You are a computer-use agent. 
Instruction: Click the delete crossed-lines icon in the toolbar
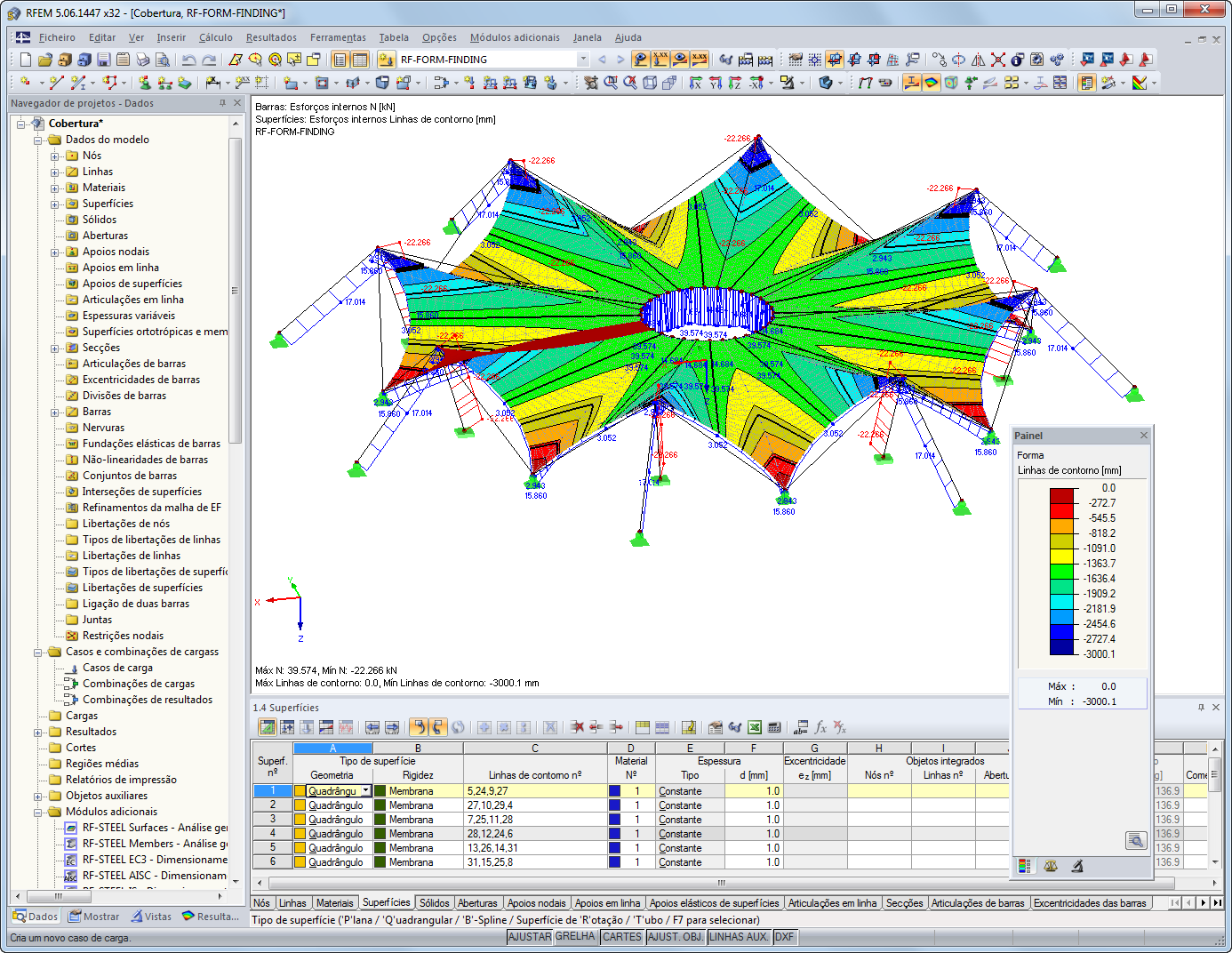pos(998,60)
